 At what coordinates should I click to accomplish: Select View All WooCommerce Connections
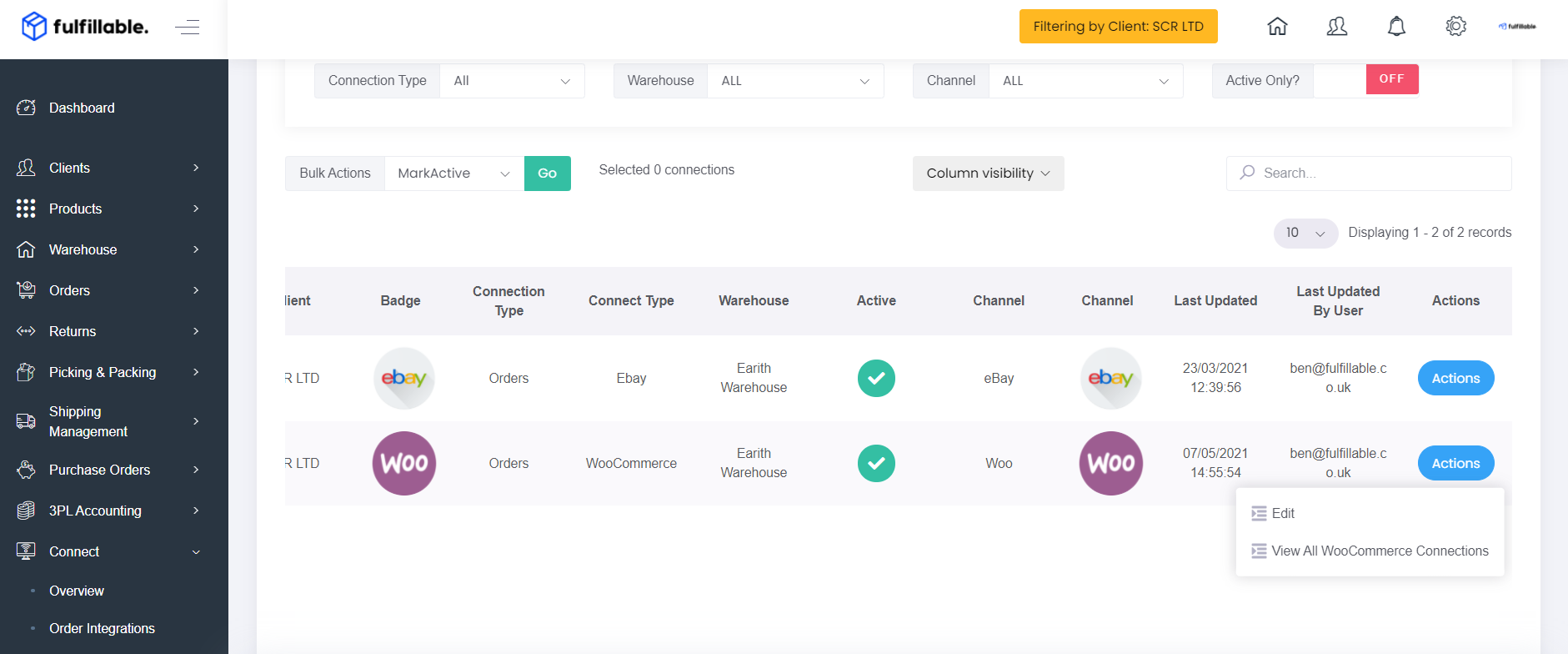1370,551
